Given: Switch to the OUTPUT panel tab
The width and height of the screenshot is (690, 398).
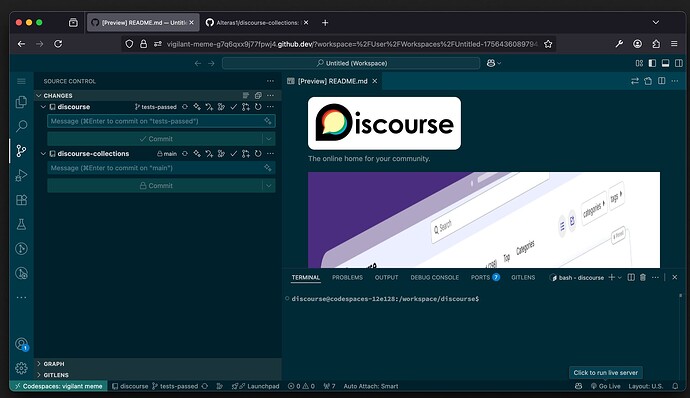Looking at the screenshot, I should pyautogui.click(x=386, y=277).
